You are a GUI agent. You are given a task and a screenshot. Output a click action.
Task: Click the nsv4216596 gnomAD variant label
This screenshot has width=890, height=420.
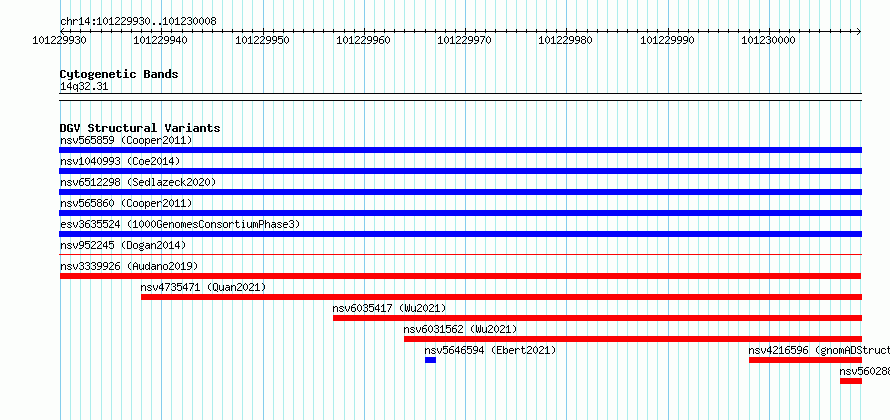click(x=819, y=350)
